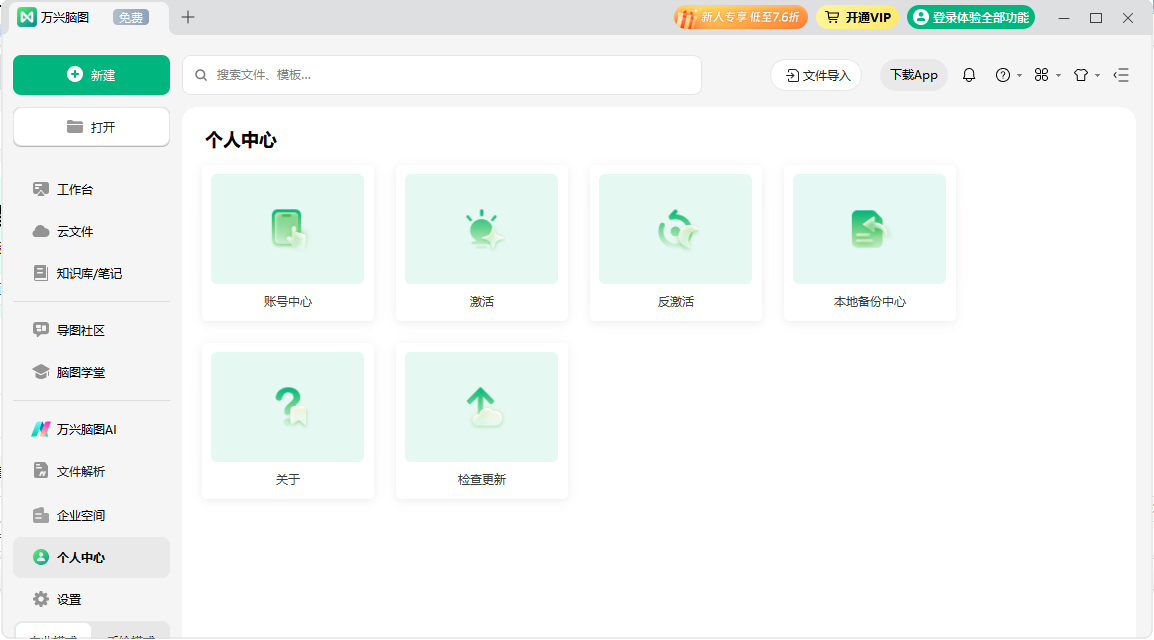1154x640 pixels.
Task: Click the 新人专享 低至7.6折 promo banner
Action: [740, 17]
